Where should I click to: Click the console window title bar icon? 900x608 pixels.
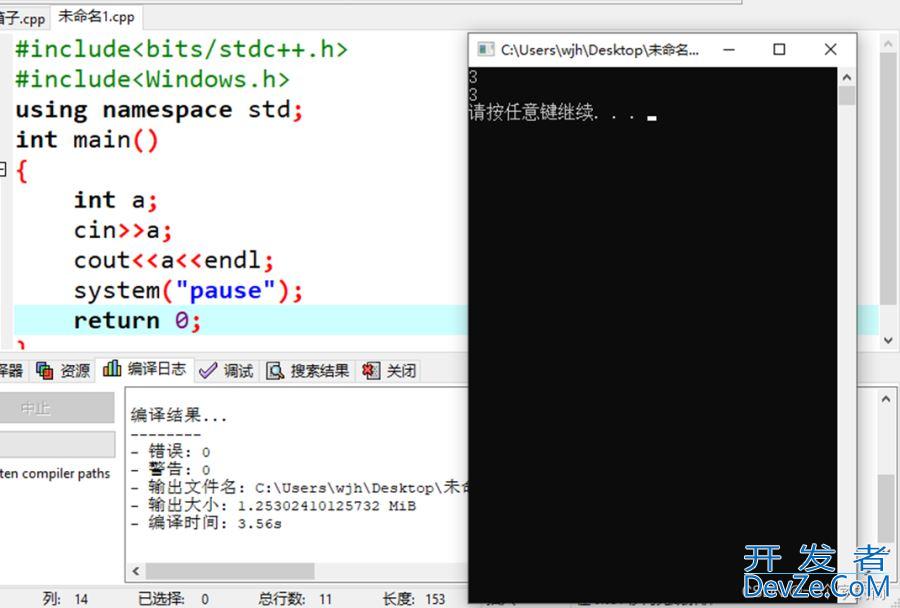click(x=486, y=49)
